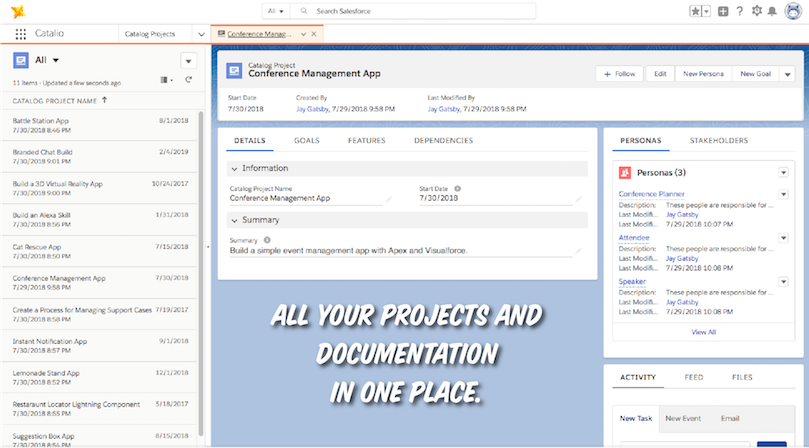The height and width of the screenshot is (448, 809).
Task: Sort by Catalog Project Name column header
Action: click(60, 101)
